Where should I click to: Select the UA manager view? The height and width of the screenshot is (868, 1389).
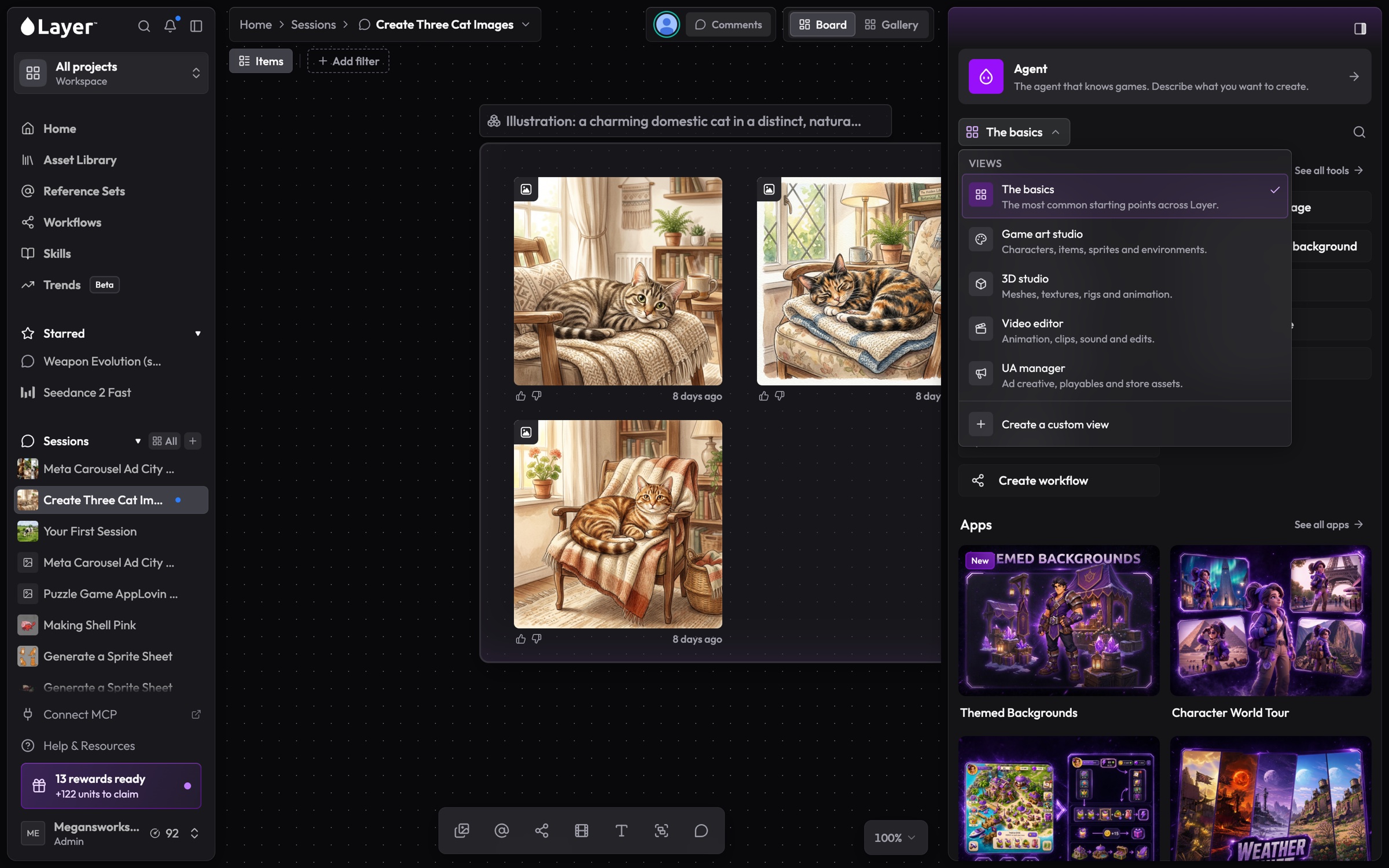click(x=1125, y=375)
